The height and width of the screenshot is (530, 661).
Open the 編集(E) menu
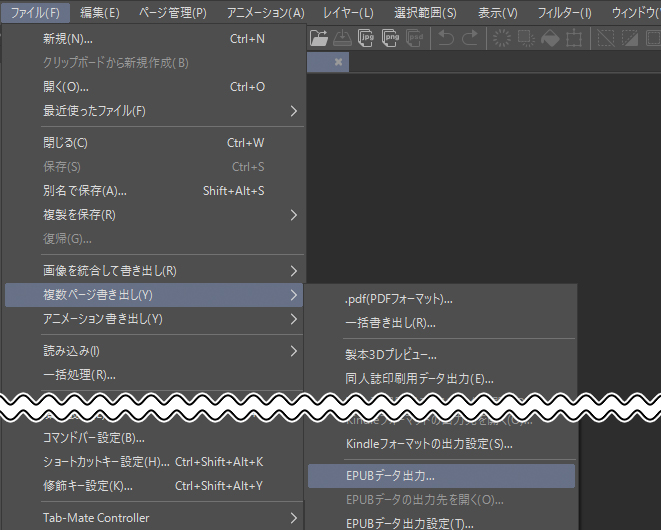[x=99, y=13]
